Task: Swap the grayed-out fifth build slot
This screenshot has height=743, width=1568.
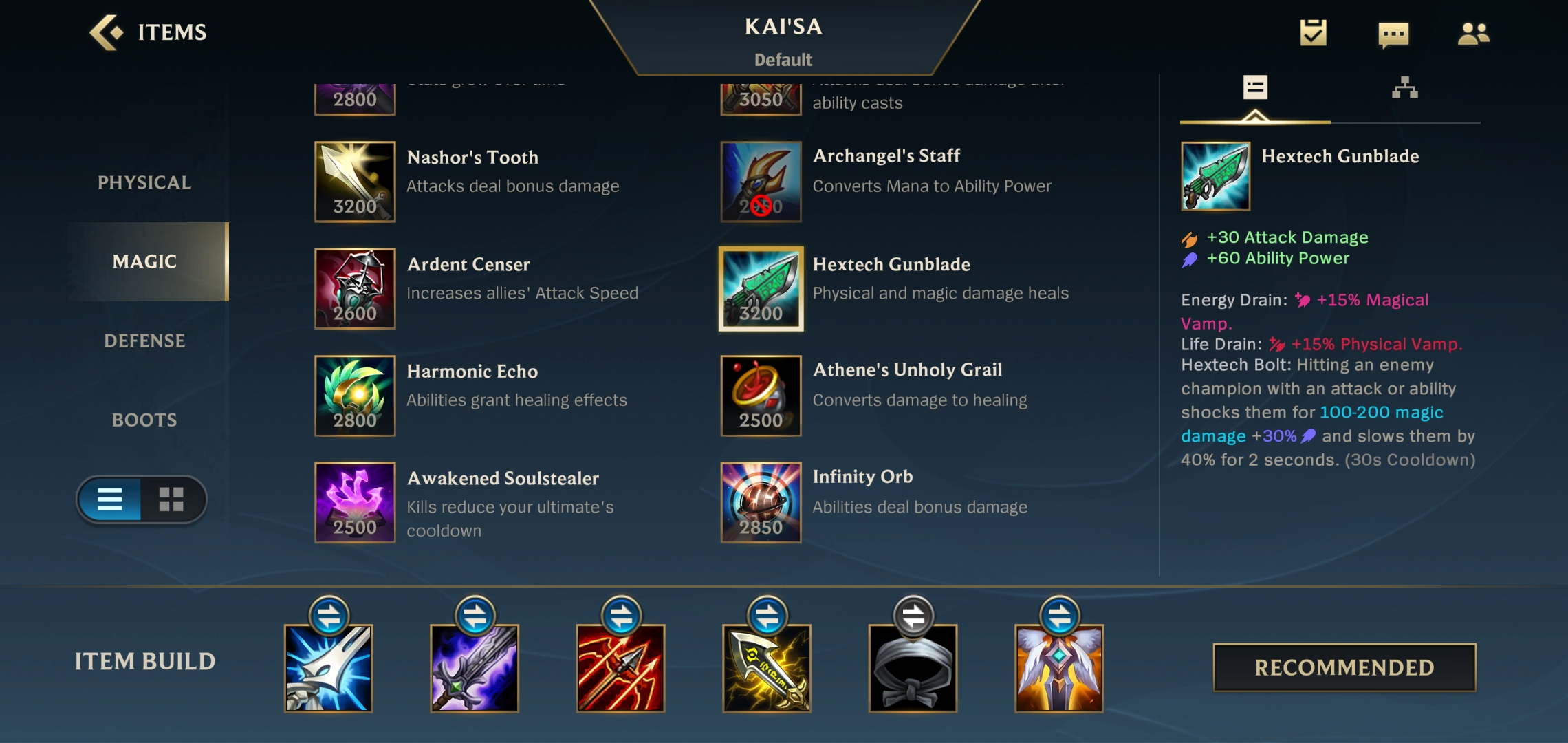Action: pos(913,616)
